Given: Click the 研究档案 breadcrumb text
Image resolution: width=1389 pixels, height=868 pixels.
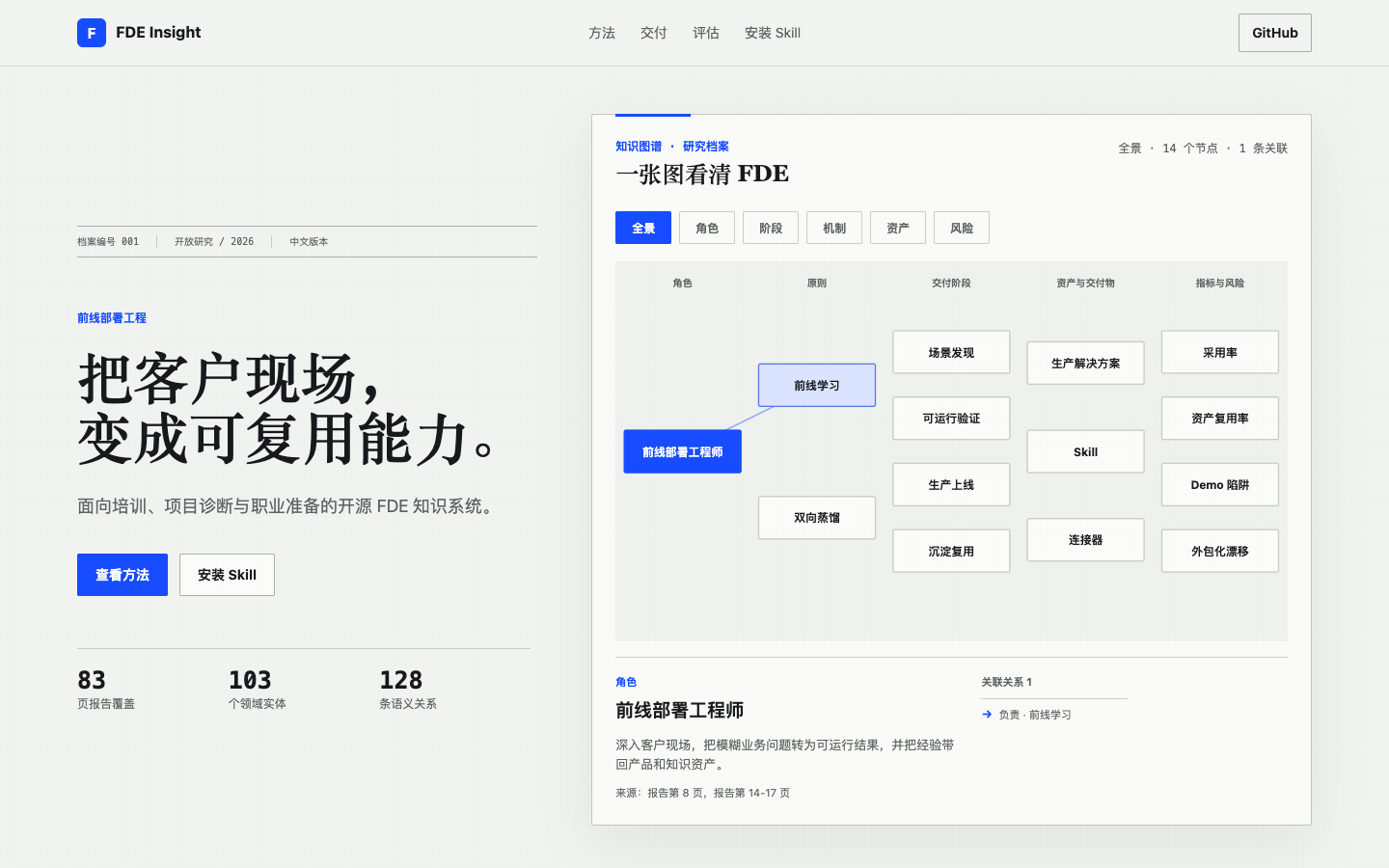Looking at the screenshot, I should tap(706, 147).
